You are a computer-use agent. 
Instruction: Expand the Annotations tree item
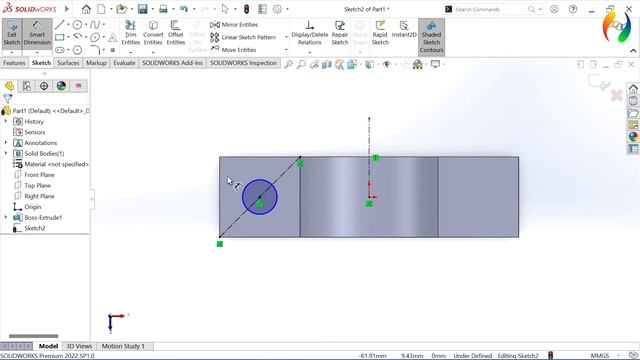tap(6, 143)
